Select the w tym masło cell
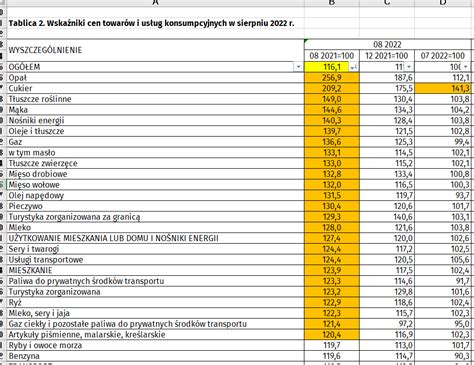Image resolution: width=474 pixels, height=365 pixels. tap(155, 153)
